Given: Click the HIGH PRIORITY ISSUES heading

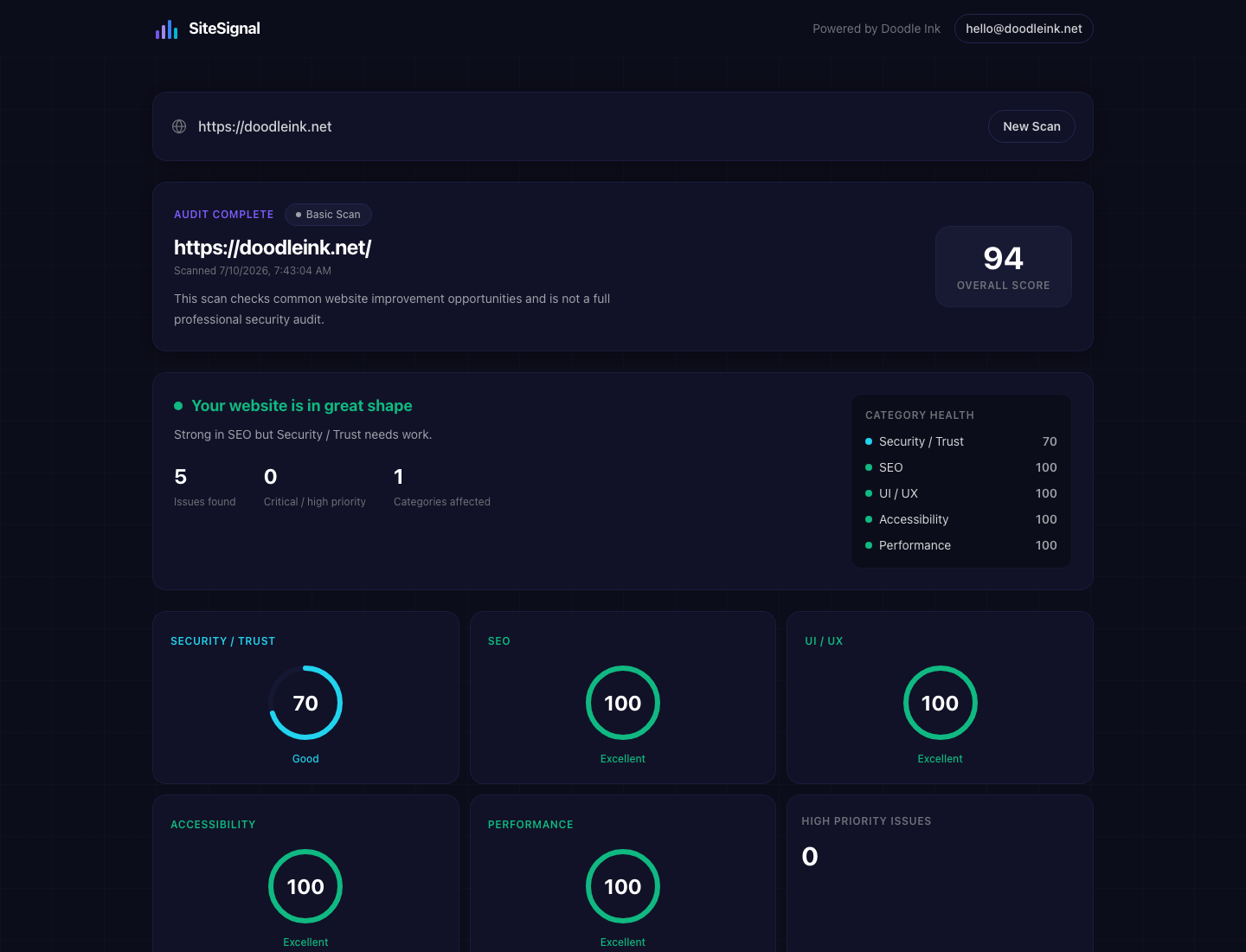Looking at the screenshot, I should [x=866, y=821].
